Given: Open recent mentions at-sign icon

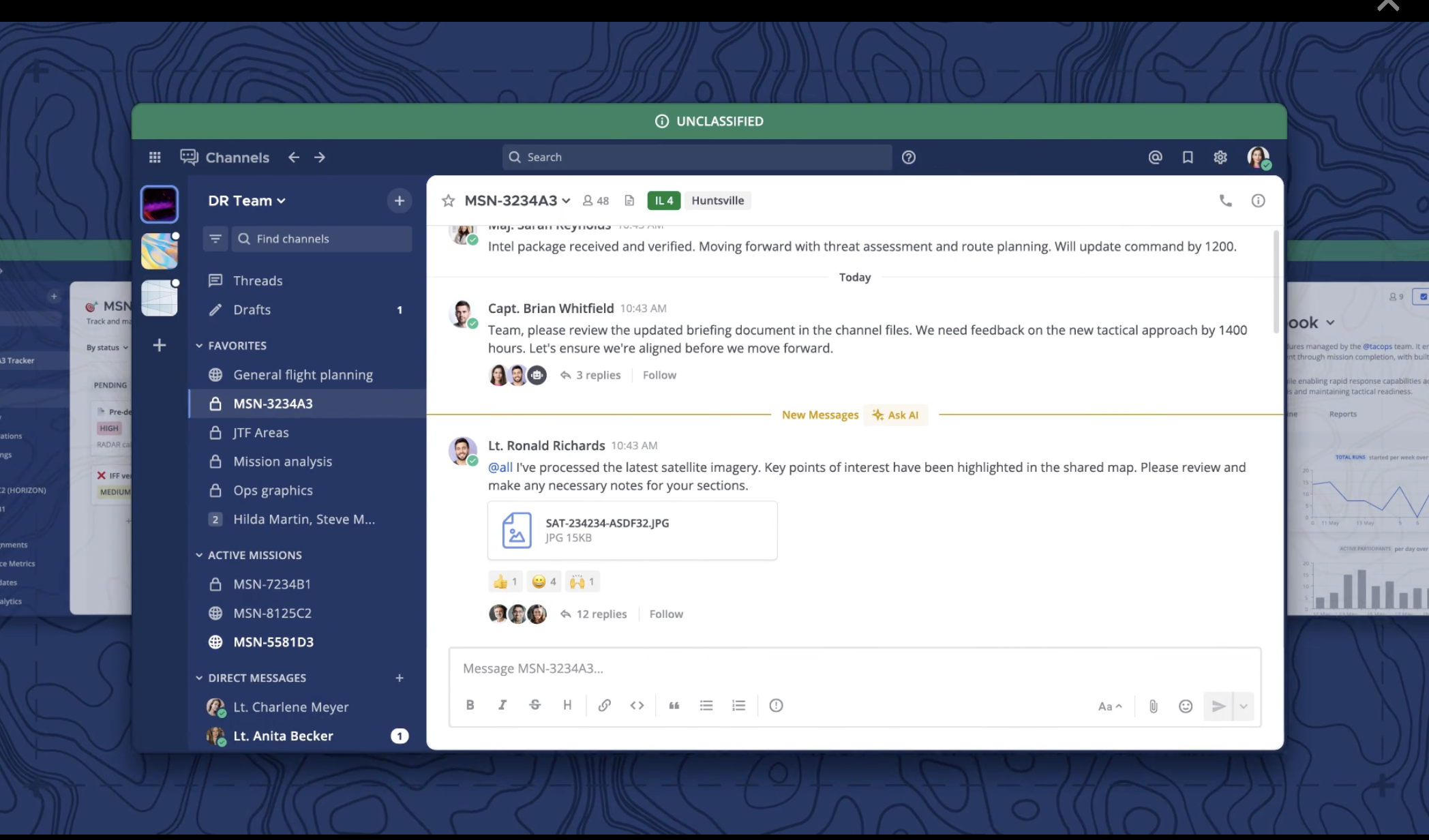Looking at the screenshot, I should (x=1155, y=157).
